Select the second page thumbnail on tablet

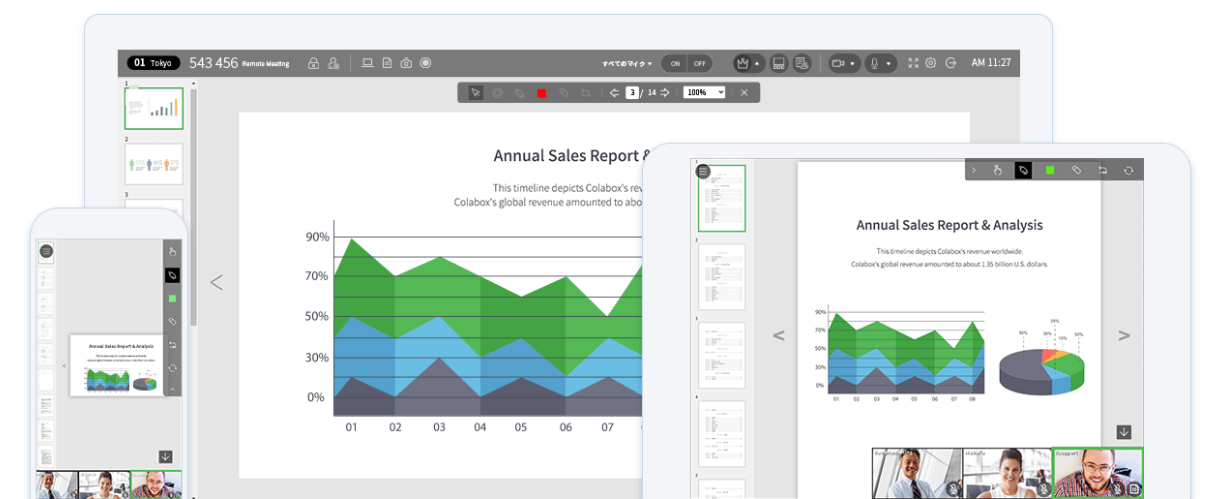pos(722,277)
